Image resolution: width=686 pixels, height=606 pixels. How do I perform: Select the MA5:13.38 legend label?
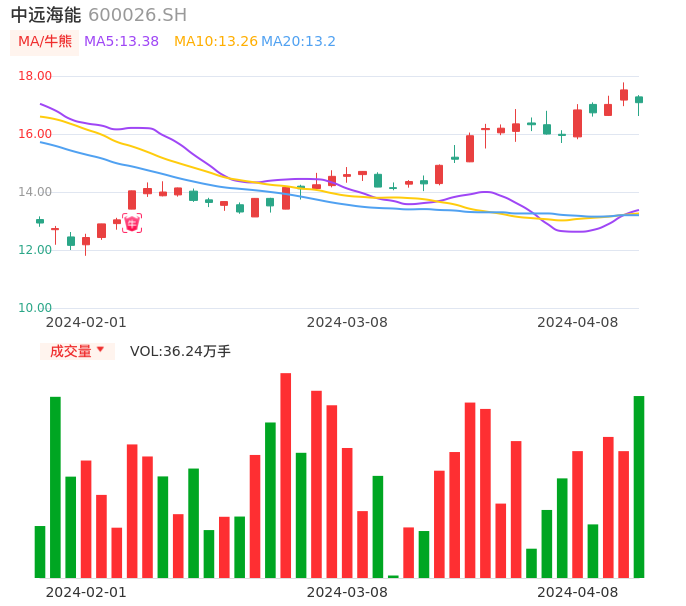[x=121, y=42]
